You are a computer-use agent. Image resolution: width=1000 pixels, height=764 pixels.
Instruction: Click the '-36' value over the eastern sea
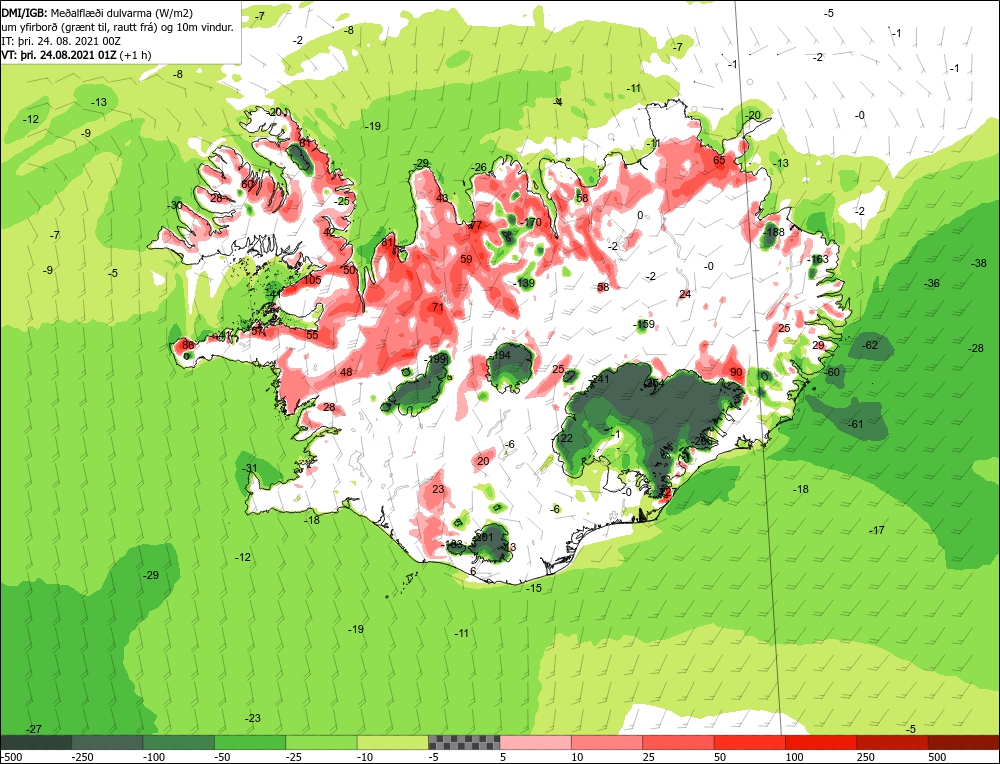(932, 283)
